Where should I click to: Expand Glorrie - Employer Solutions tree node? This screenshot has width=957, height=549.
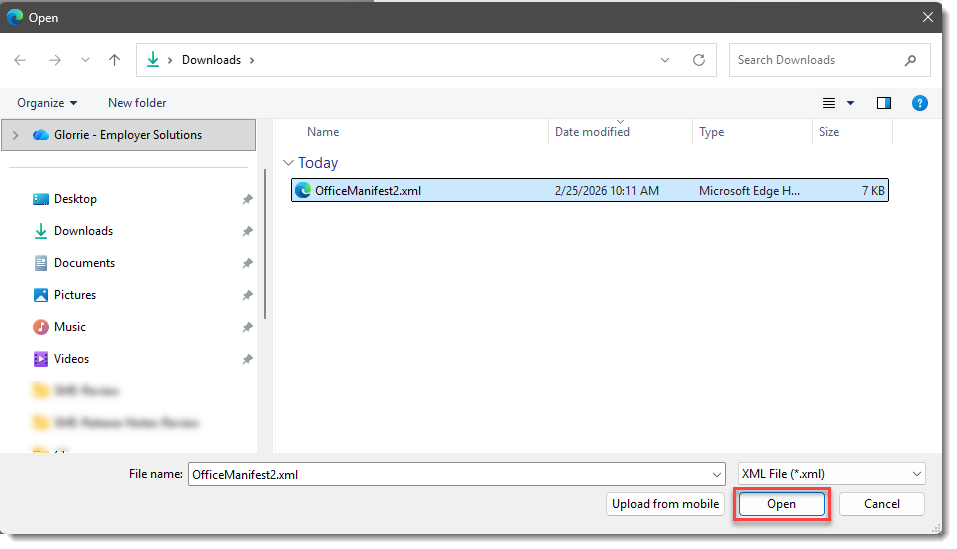click(x=16, y=135)
